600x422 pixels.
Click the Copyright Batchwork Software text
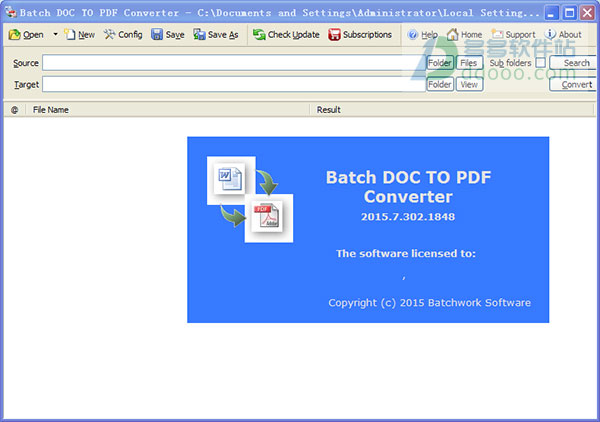(429, 303)
